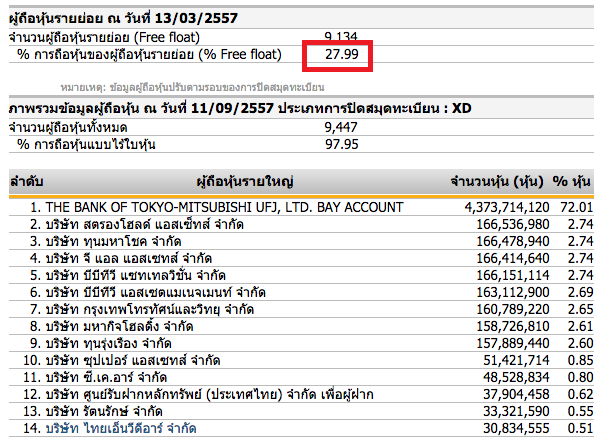
Task: Click share count 166,478,940
Action: coord(512,241)
